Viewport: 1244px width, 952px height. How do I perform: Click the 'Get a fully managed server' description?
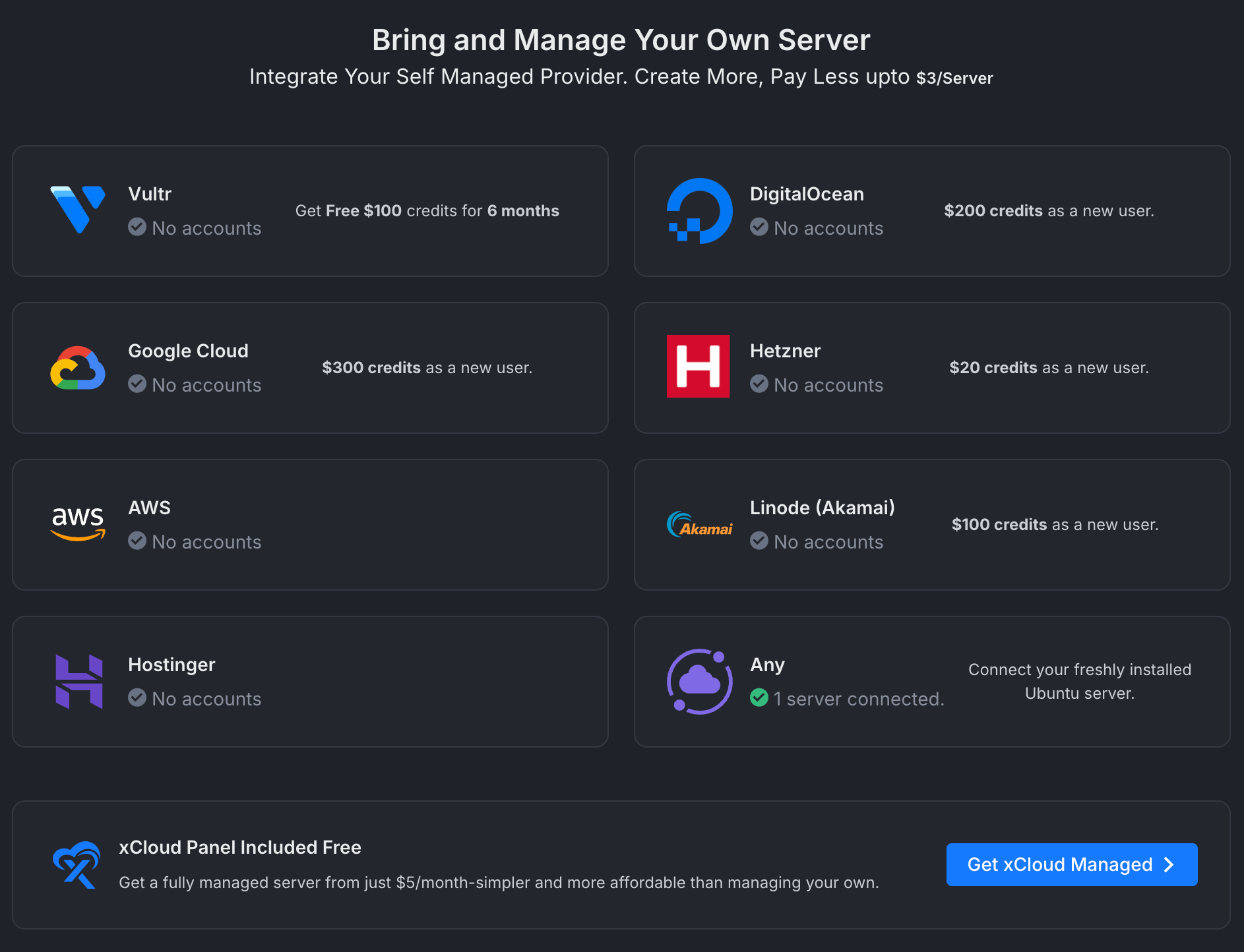point(499,883)
